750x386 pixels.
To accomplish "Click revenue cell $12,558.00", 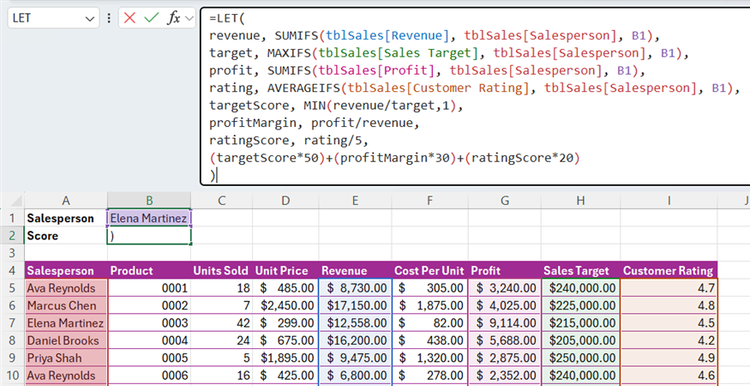I will pos(355,323).
